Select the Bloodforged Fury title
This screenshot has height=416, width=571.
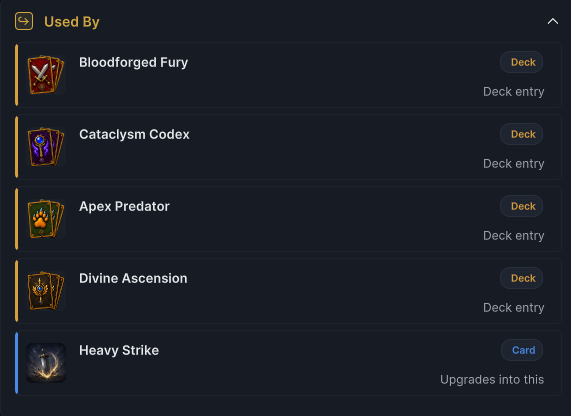point(133,62)
